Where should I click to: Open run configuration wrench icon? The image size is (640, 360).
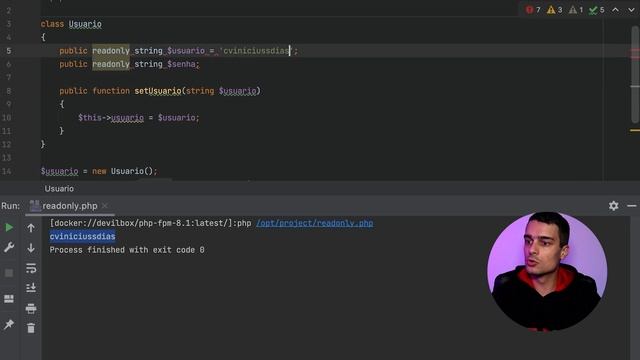[x=9, y=247]
